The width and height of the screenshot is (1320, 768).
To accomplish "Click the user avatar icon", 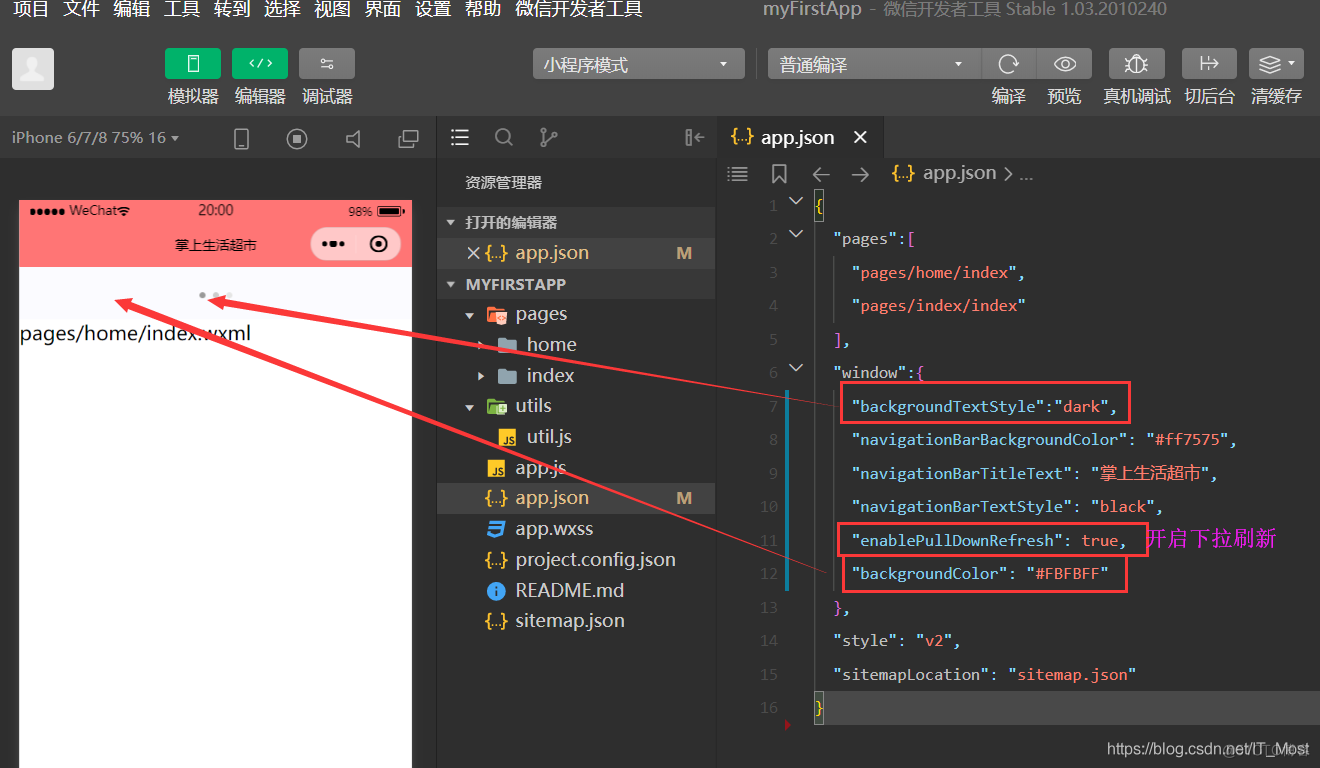I will 33,69.
